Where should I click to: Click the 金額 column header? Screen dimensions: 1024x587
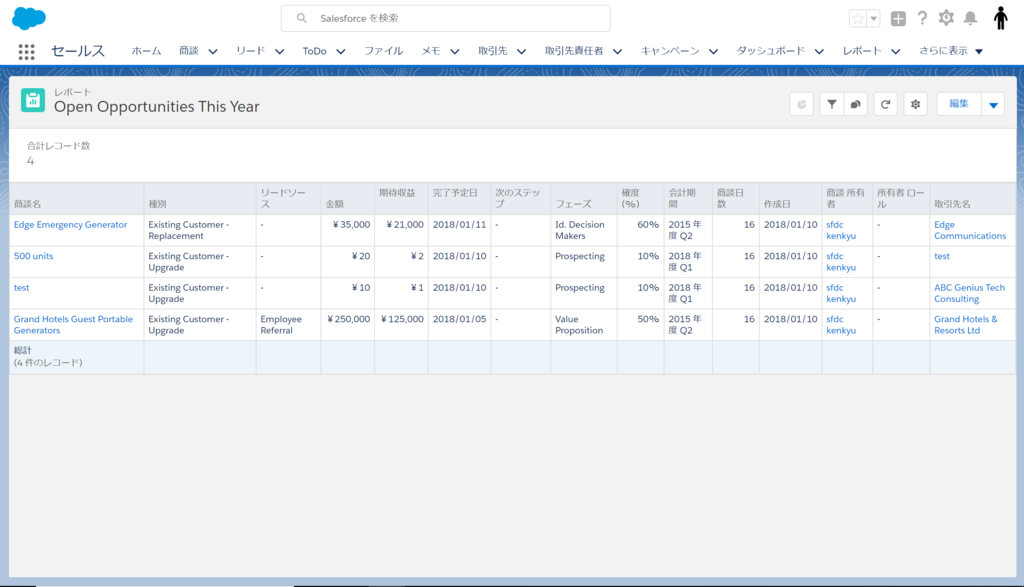click(x=347, y=199)
